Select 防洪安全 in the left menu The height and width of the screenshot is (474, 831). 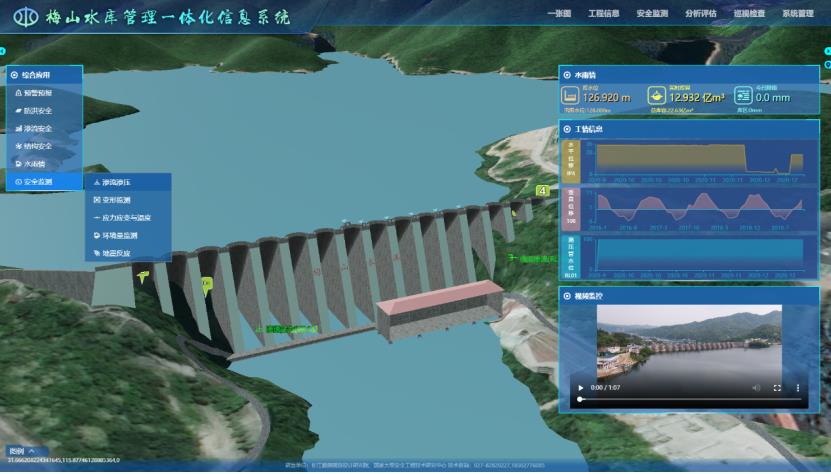click(45, 111)
